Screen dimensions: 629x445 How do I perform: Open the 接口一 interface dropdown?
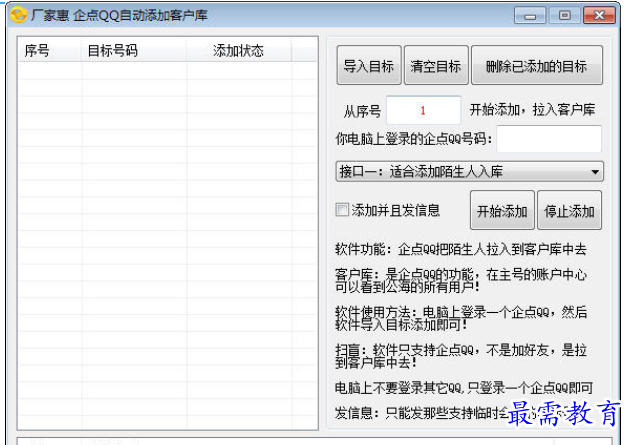pos(469,172)
